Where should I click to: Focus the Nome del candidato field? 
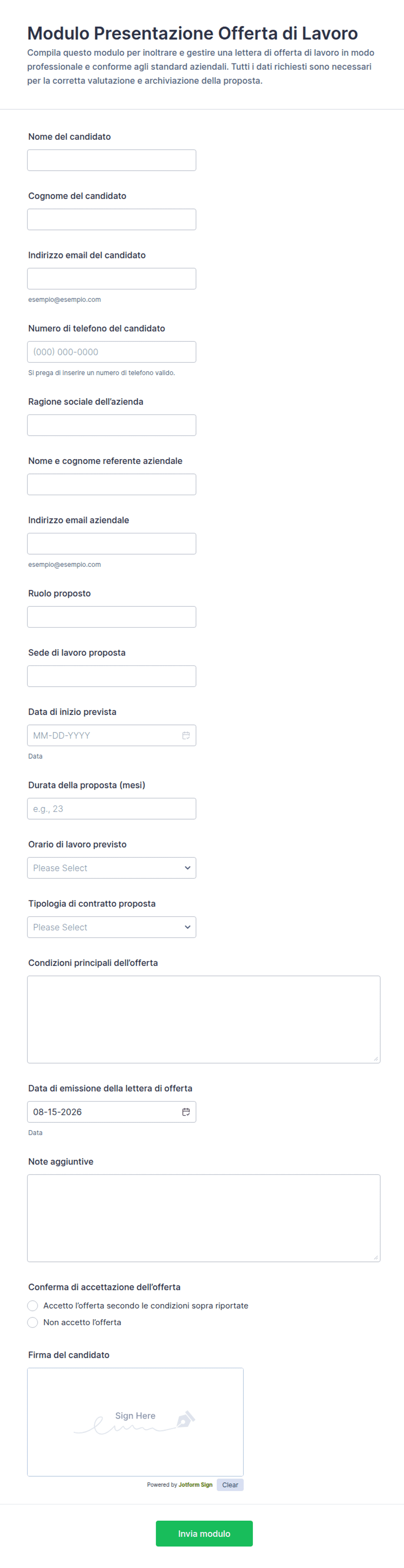click(111, 160)
